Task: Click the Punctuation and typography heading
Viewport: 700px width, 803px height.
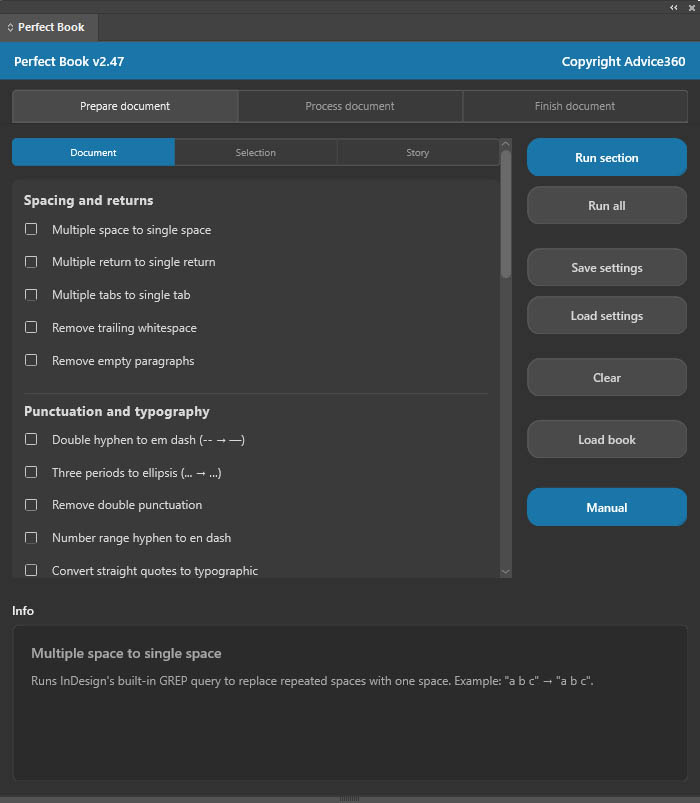Action: (x=117, y=411)
